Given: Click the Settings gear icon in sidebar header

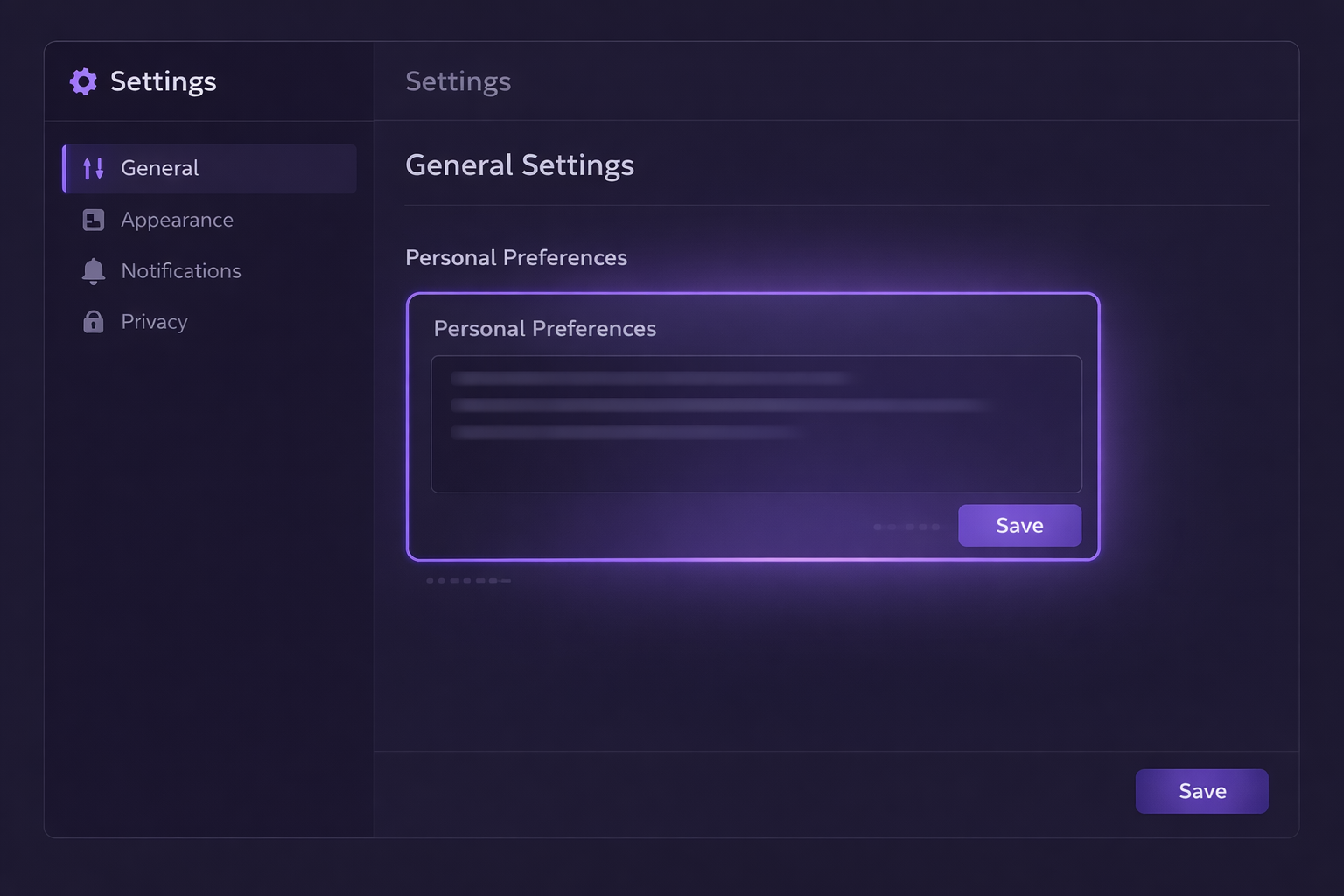Looking at the screenshot, I should click(x=83, y=80).
